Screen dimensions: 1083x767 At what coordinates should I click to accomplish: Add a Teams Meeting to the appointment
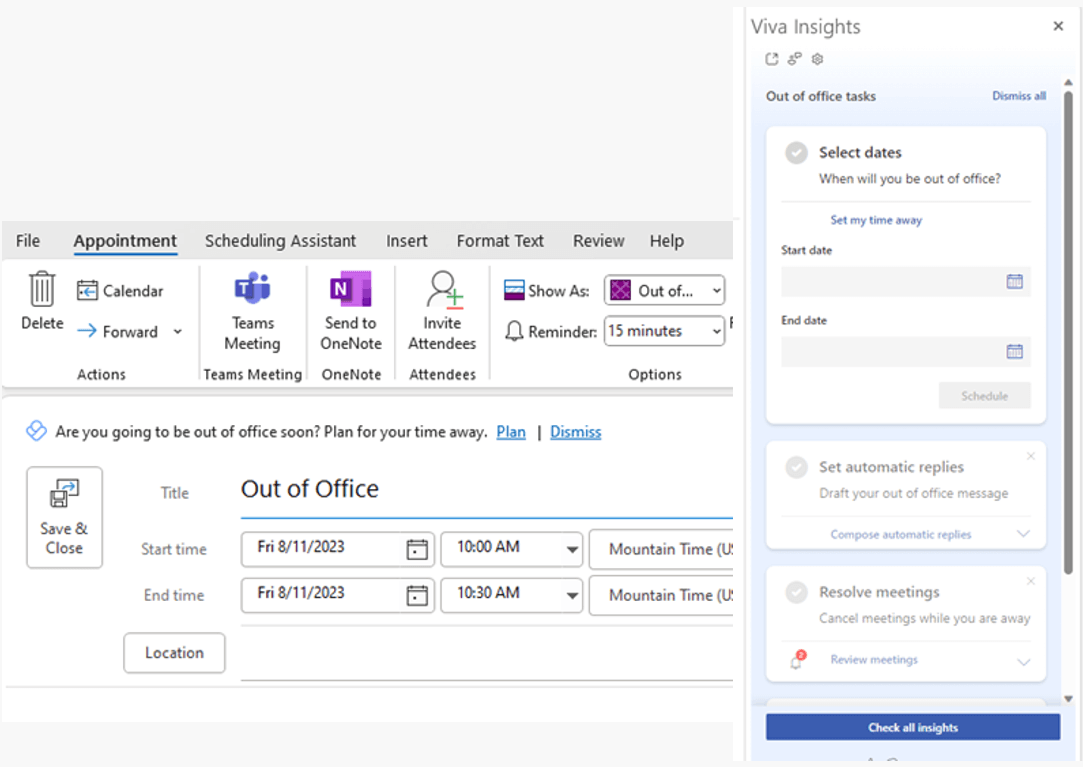[x=253, y=311]
